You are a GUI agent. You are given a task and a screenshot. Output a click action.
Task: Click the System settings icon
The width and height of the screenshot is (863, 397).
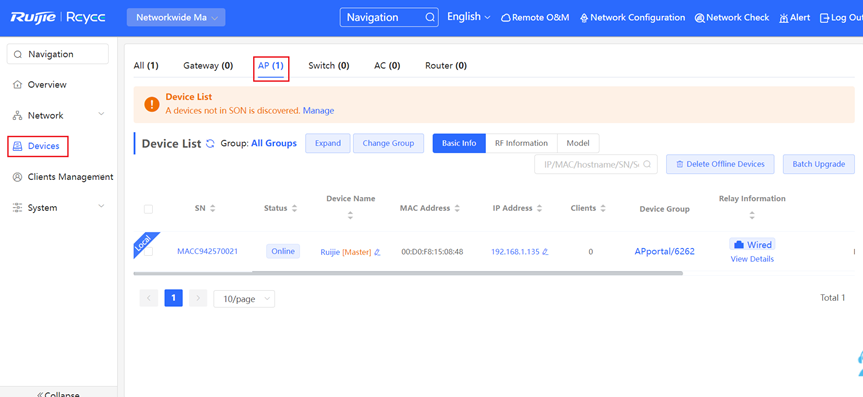coord(17,208)
